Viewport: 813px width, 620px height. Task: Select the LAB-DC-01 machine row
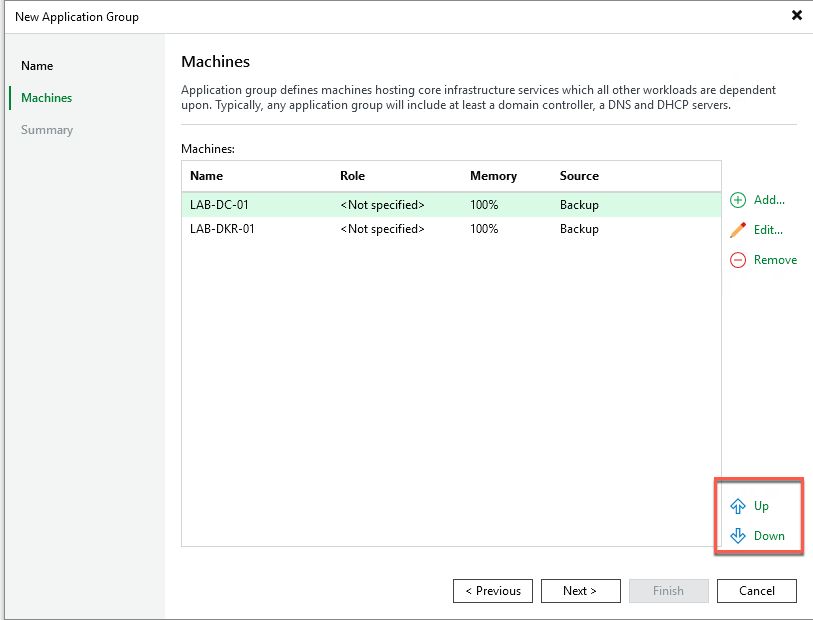tap(219, 205)
